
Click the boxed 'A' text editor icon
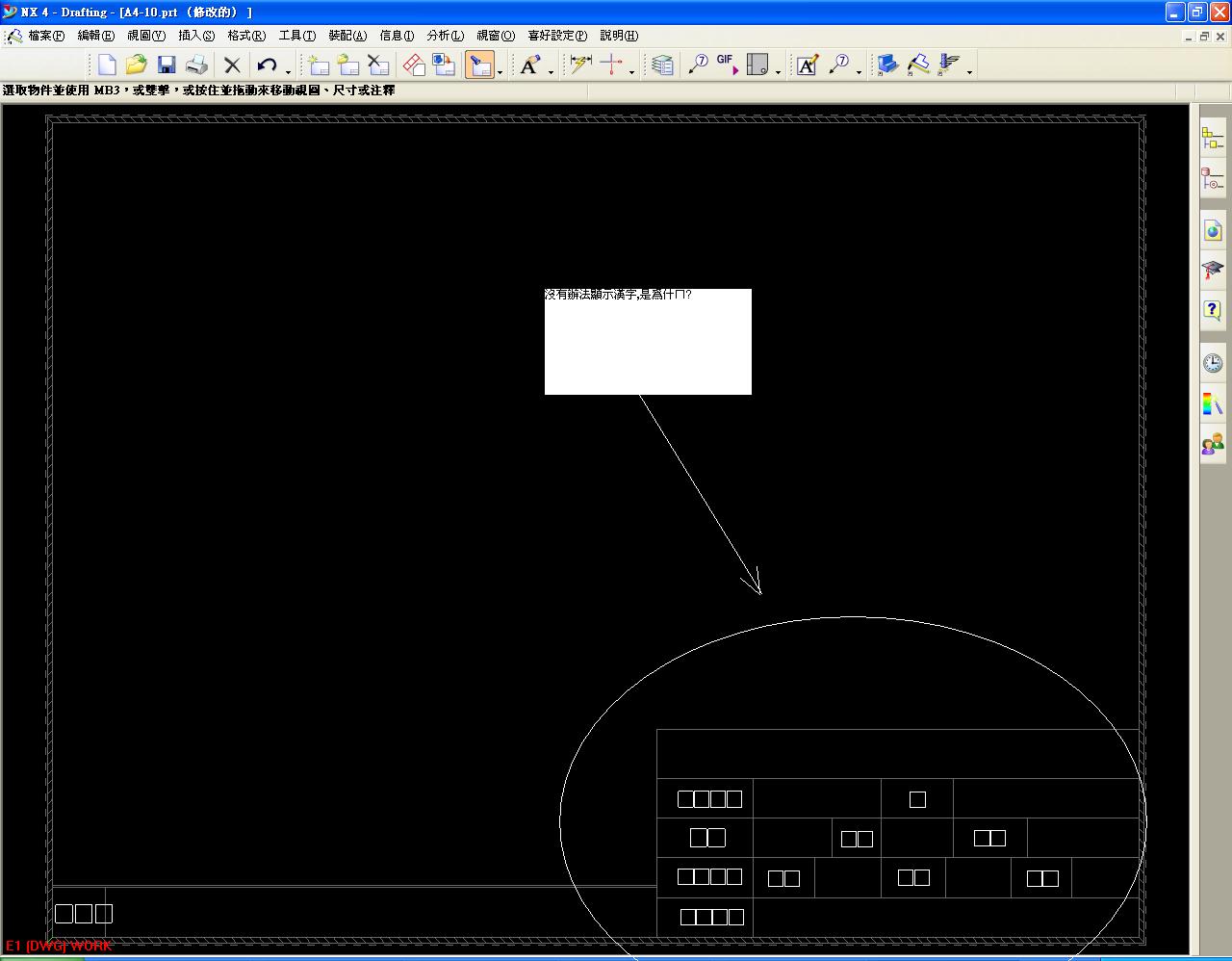[808, 65]
